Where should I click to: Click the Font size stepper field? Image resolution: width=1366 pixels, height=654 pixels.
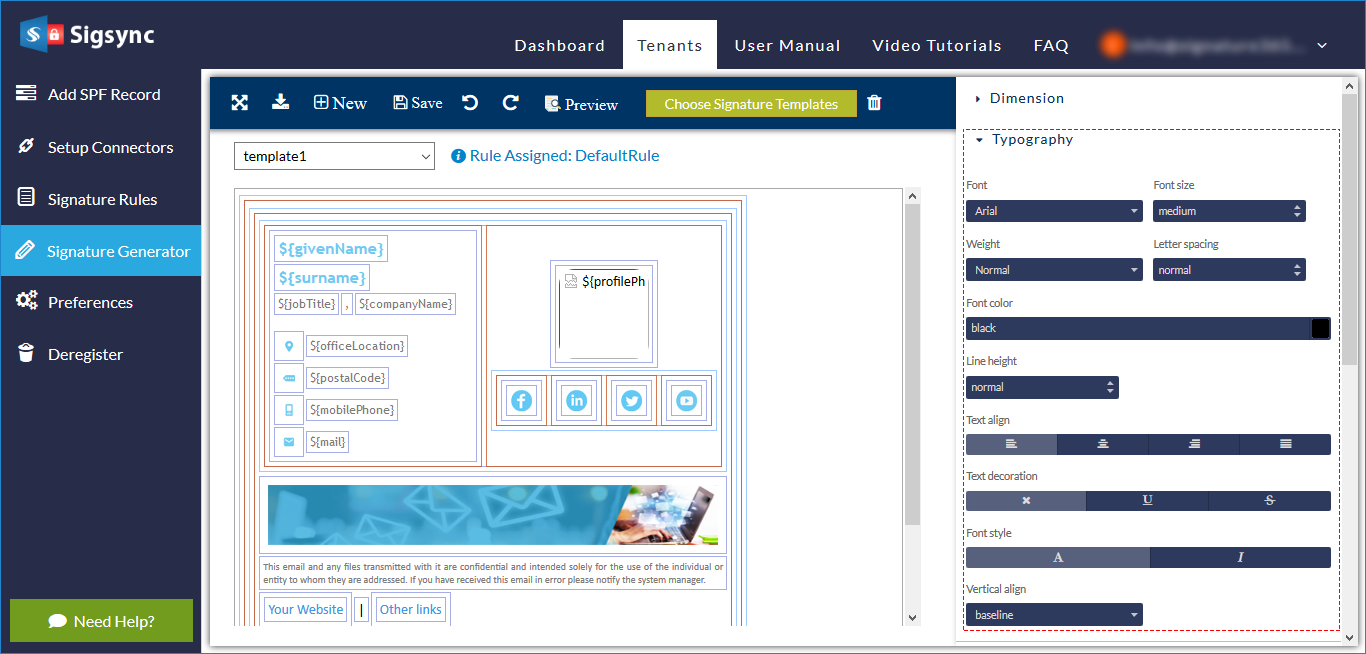pos(1229,211)
